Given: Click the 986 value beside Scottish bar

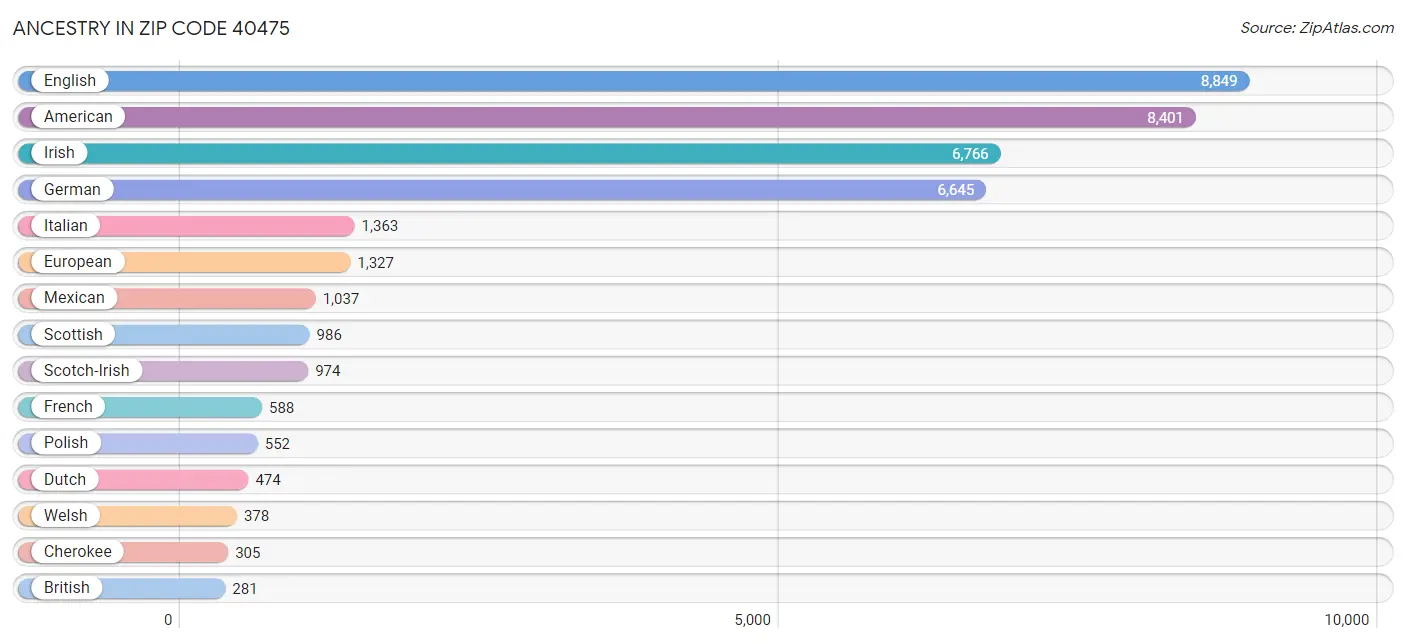Looking at the screenshot, I should click(x=329, y=335).
